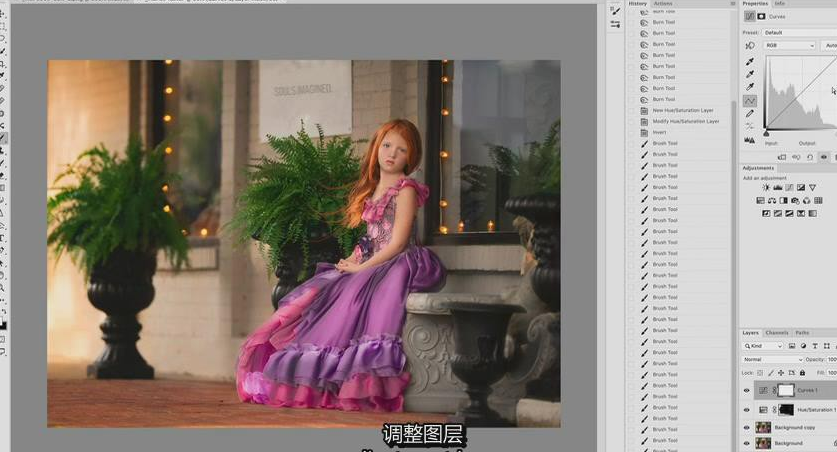Open the sliders icon in collapsed dock

[x=615, y=25]
